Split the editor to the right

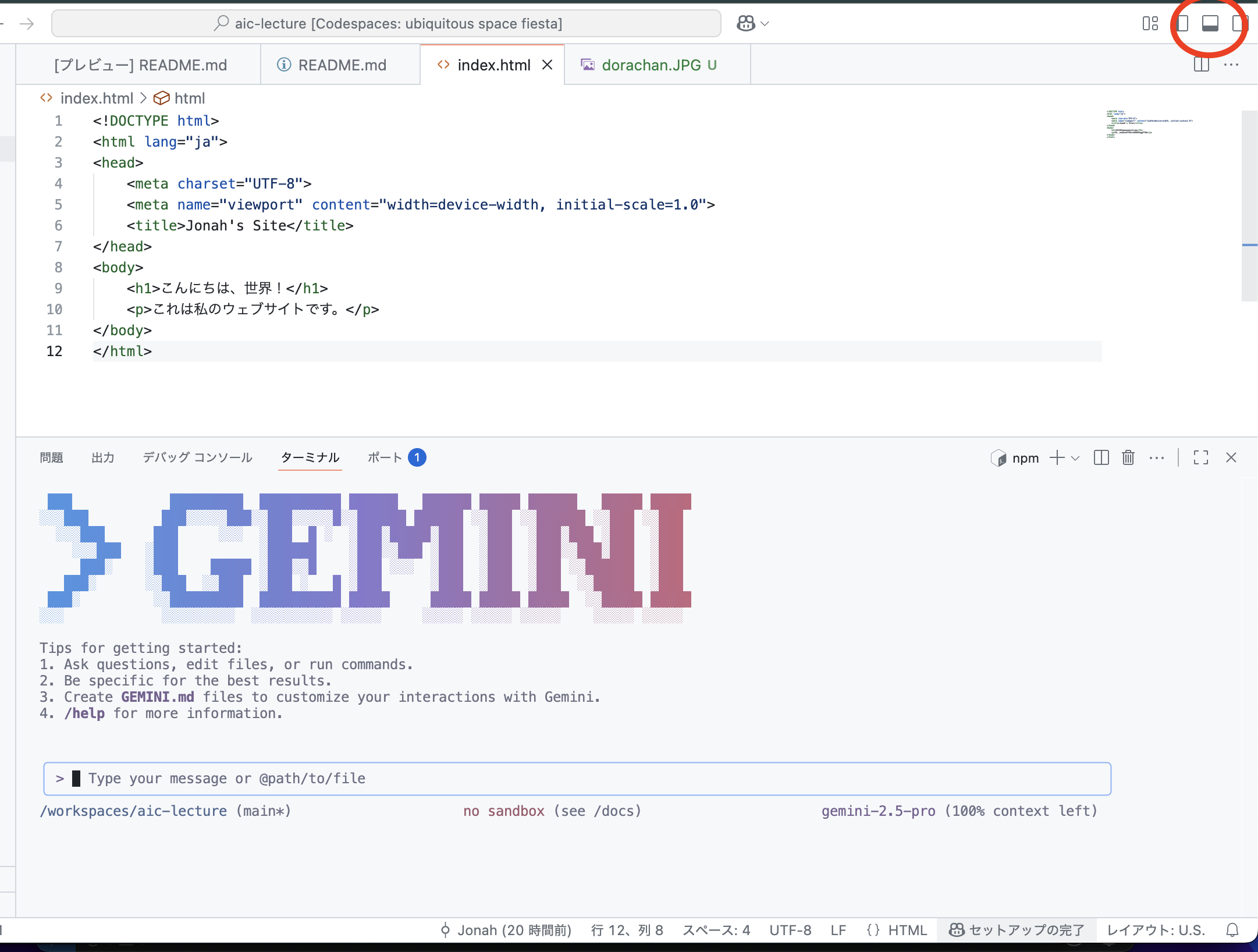1201,65
